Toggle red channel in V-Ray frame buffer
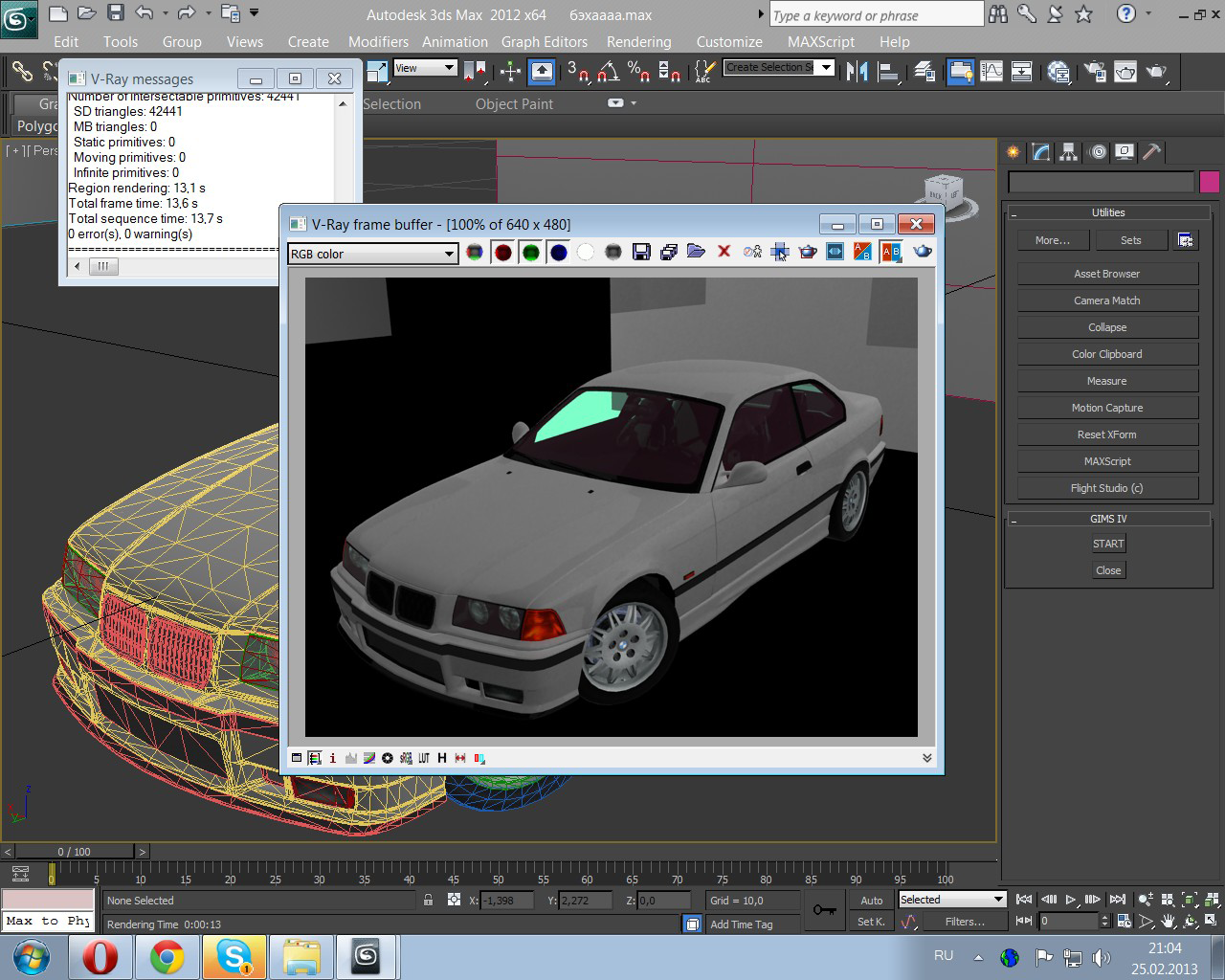 click(x=502, y=252)
